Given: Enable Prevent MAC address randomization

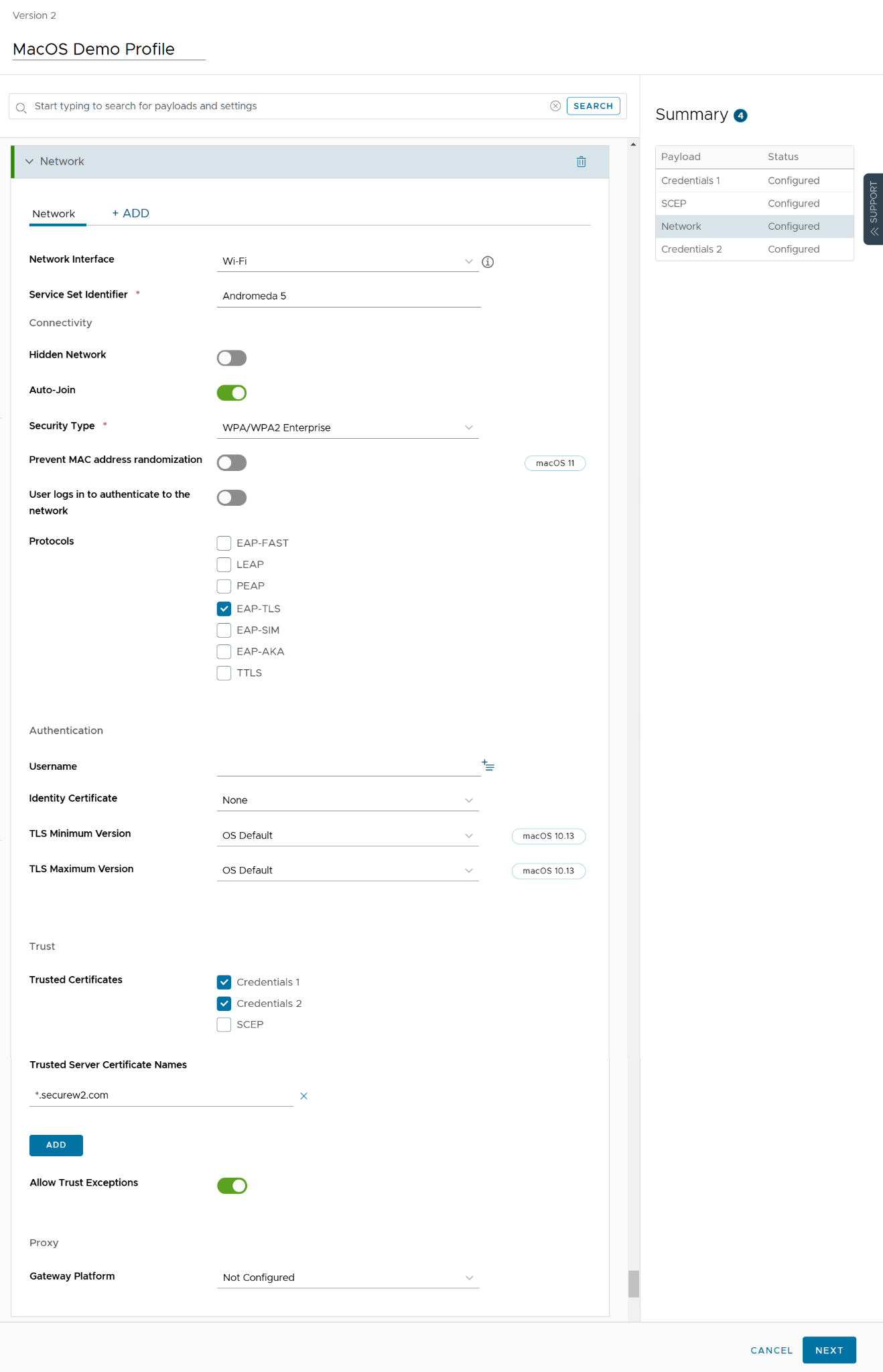Looking at the screenshot, I should pos(232,463).
